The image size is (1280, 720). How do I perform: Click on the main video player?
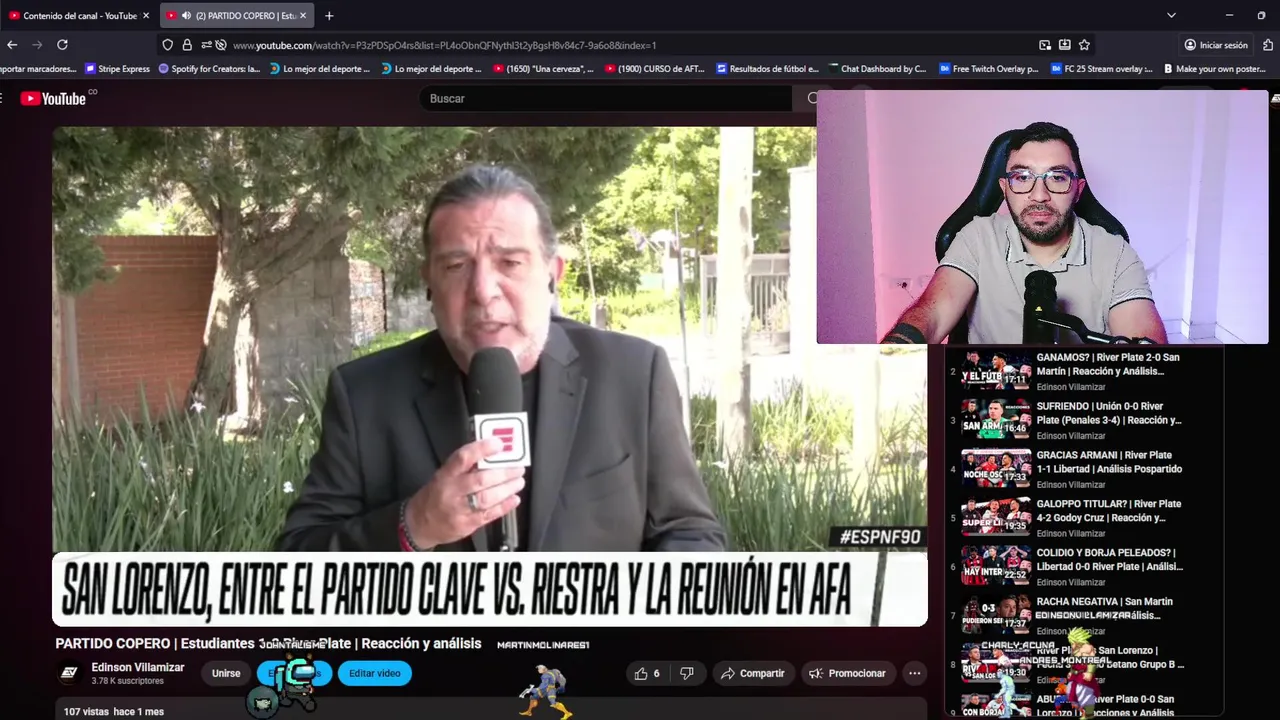click(490, 376)
